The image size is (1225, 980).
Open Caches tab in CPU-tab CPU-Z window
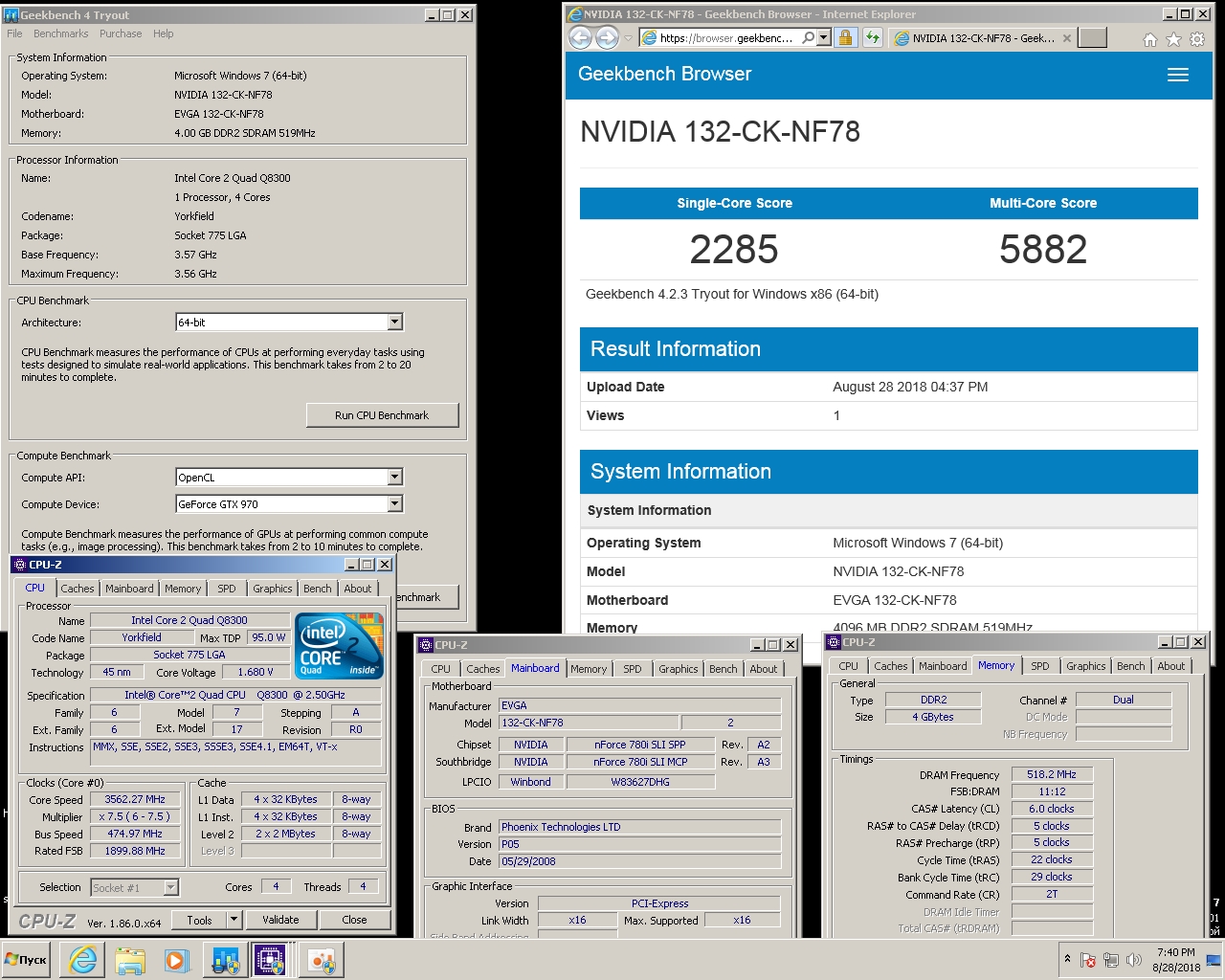pyautogui.click(x=78, y=589)
